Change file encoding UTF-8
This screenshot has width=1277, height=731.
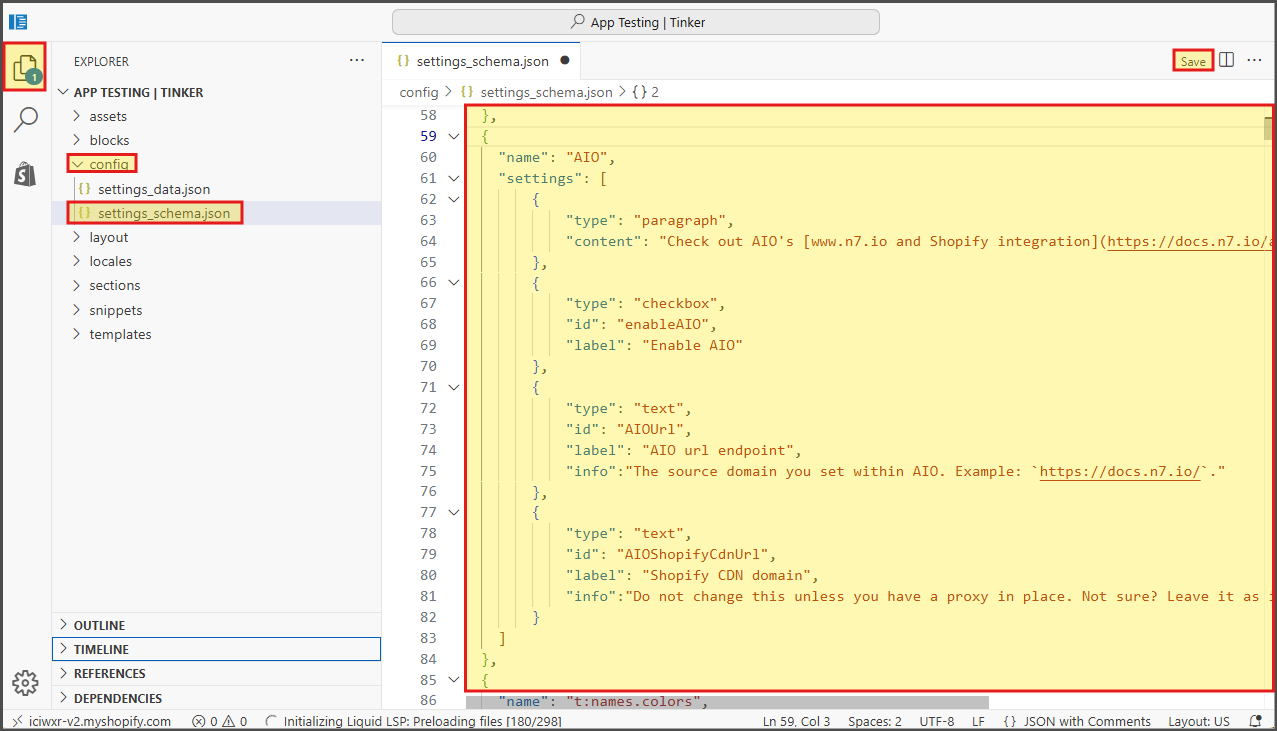[x=937, y=721]
